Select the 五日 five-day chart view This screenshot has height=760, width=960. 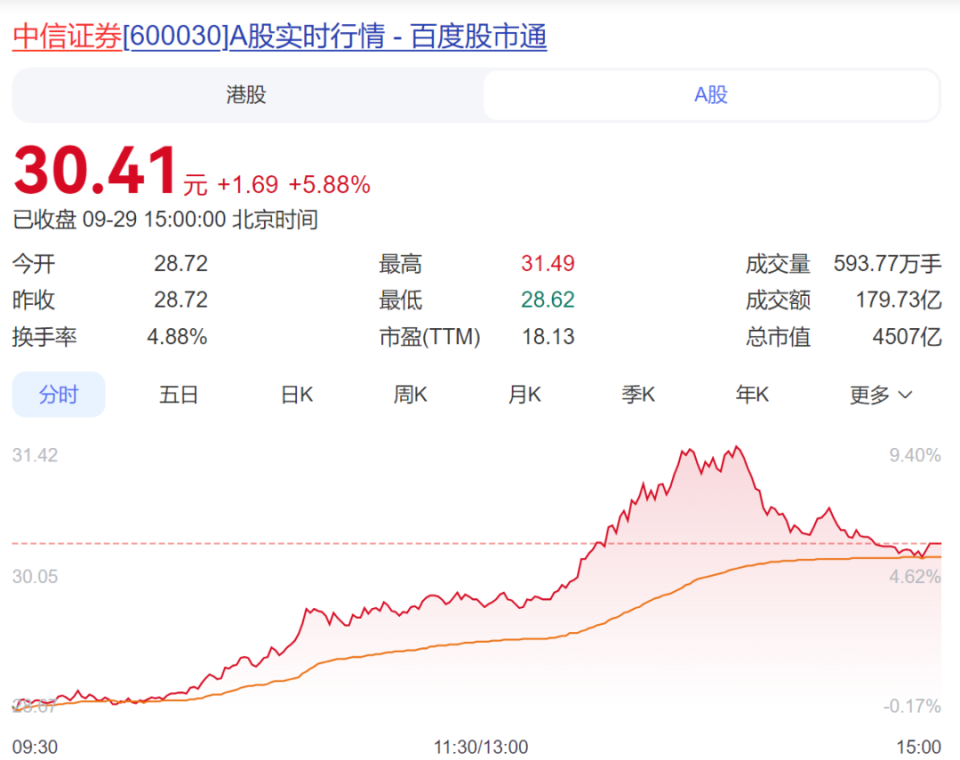pos(178,394)
